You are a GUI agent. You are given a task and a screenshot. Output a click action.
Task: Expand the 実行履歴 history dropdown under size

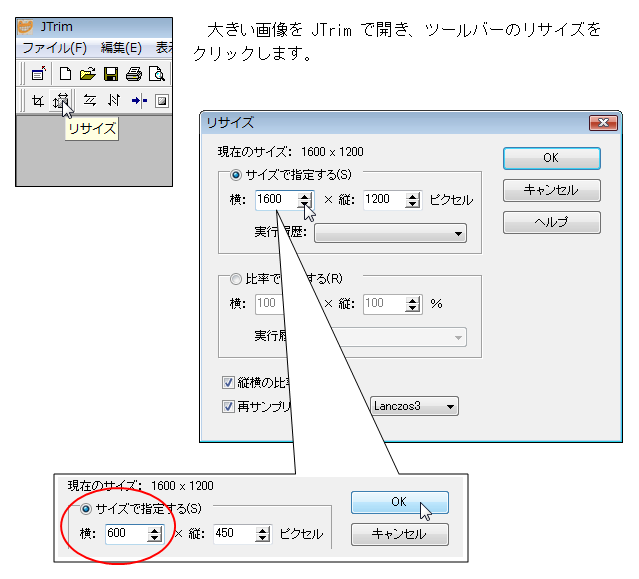[390, 233]
